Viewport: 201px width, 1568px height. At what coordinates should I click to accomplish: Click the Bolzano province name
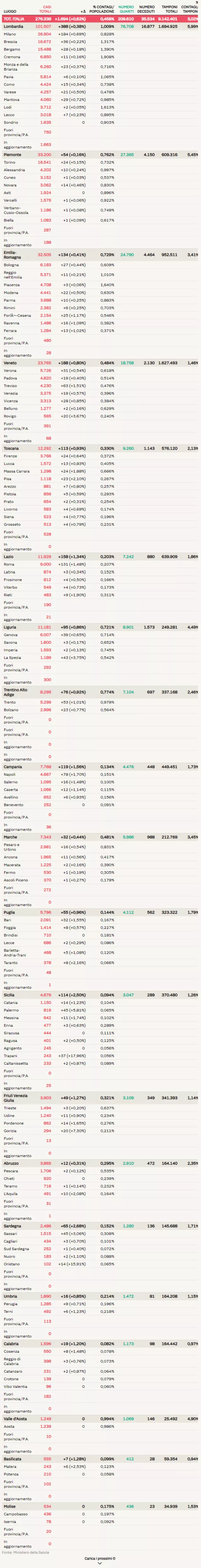pyautogui.click(x=11, y=710)
